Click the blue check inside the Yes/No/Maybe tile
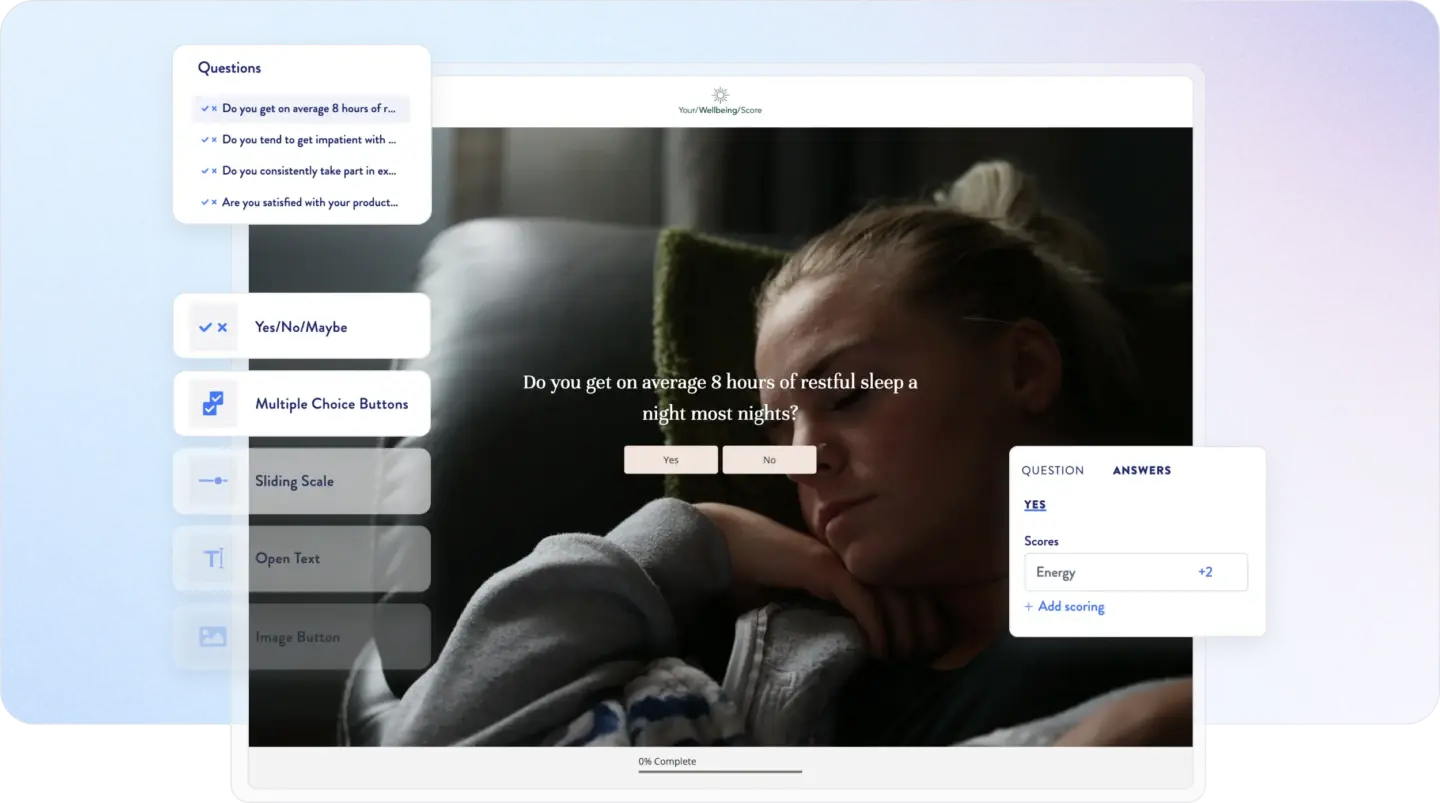This screenshot has height=803, width=1440. tap(207, 325)
